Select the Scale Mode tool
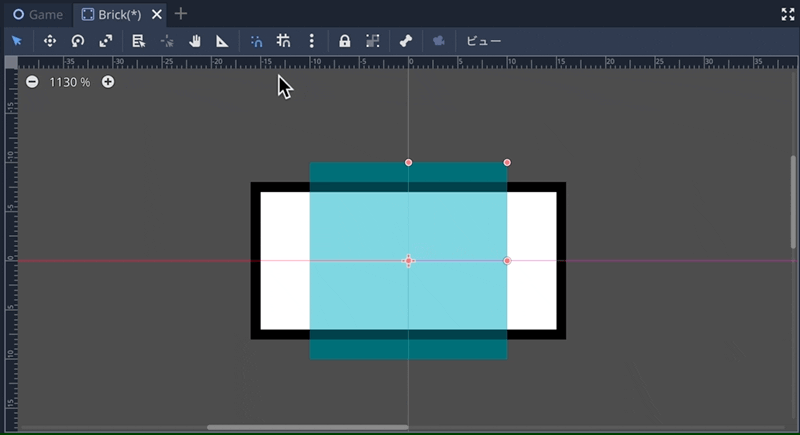This screenshot has width=800, height=435. 106,41
